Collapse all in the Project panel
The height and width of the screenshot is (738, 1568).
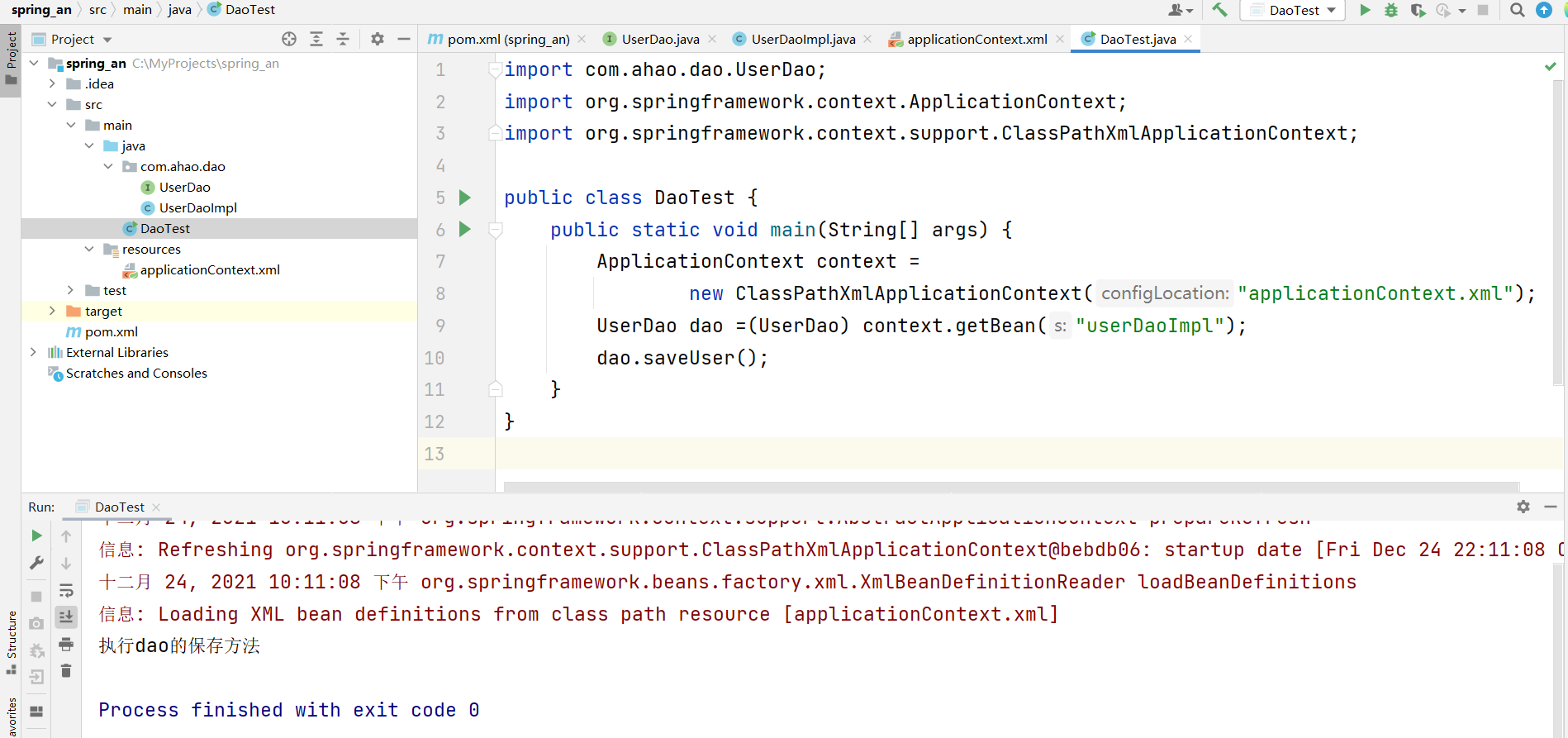coord(343,39)
